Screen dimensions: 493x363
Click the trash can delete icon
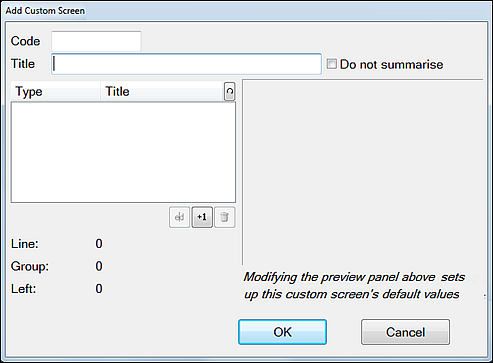[225, 217]
